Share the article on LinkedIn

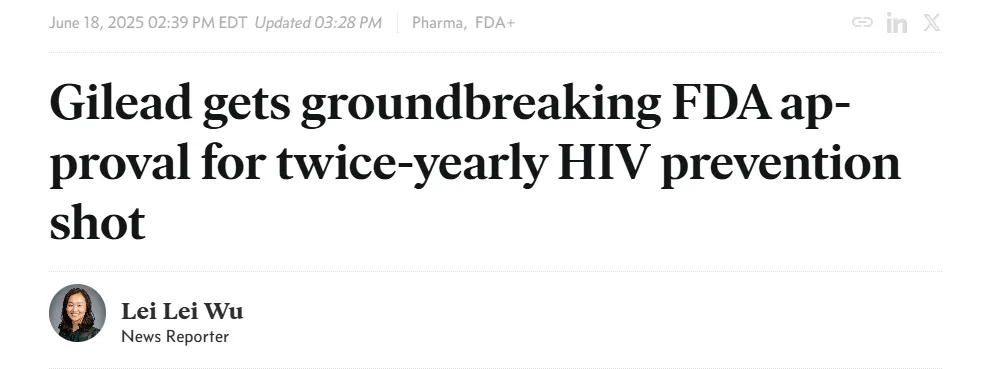[x=896, y=23]
